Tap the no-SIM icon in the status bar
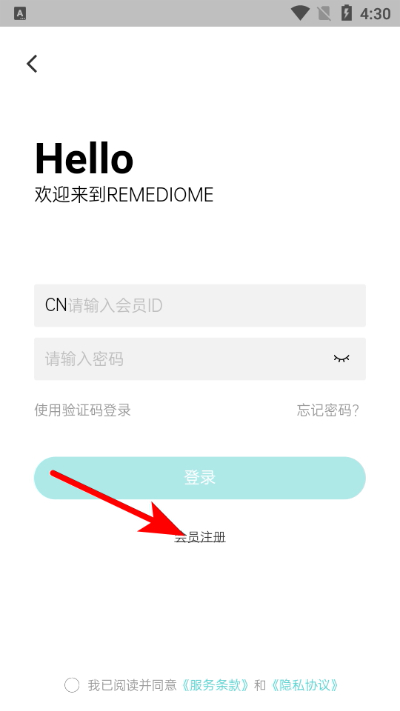Screen dimensions: 400x711 click(324, 13)
